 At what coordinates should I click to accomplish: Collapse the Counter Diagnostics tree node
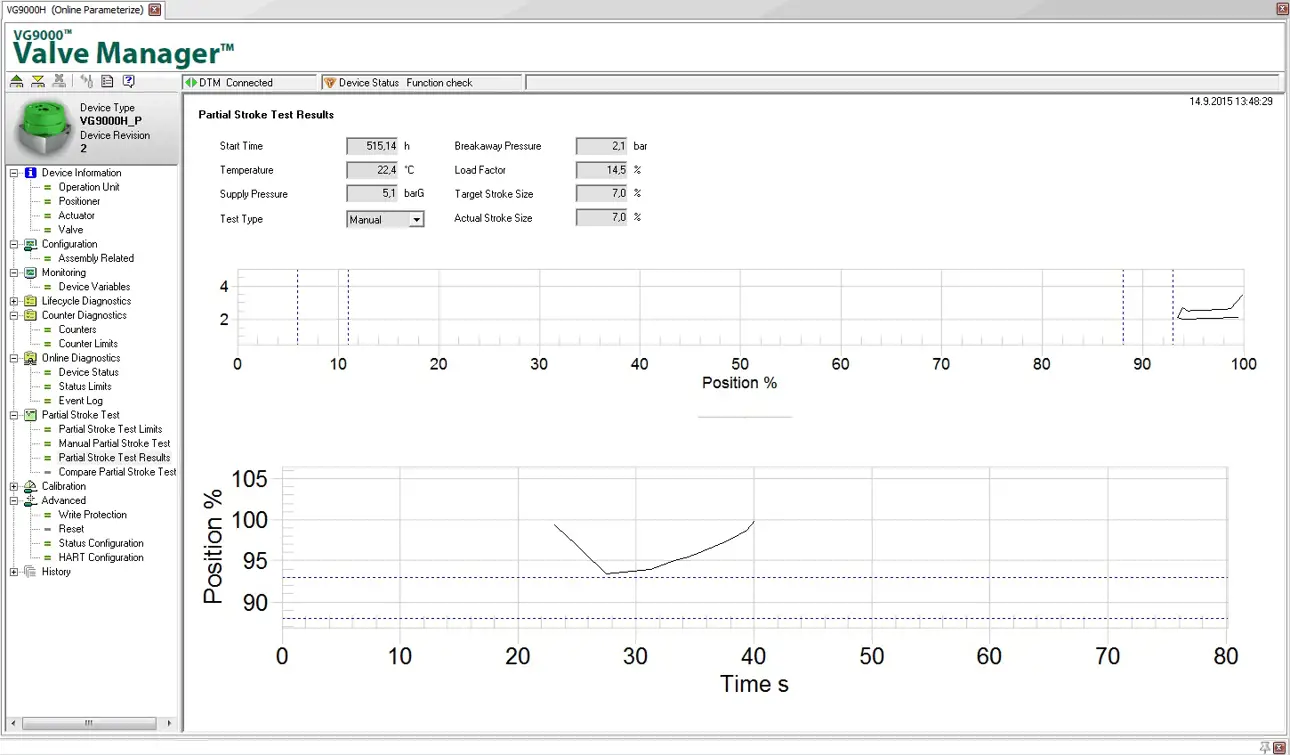[14, 315]
